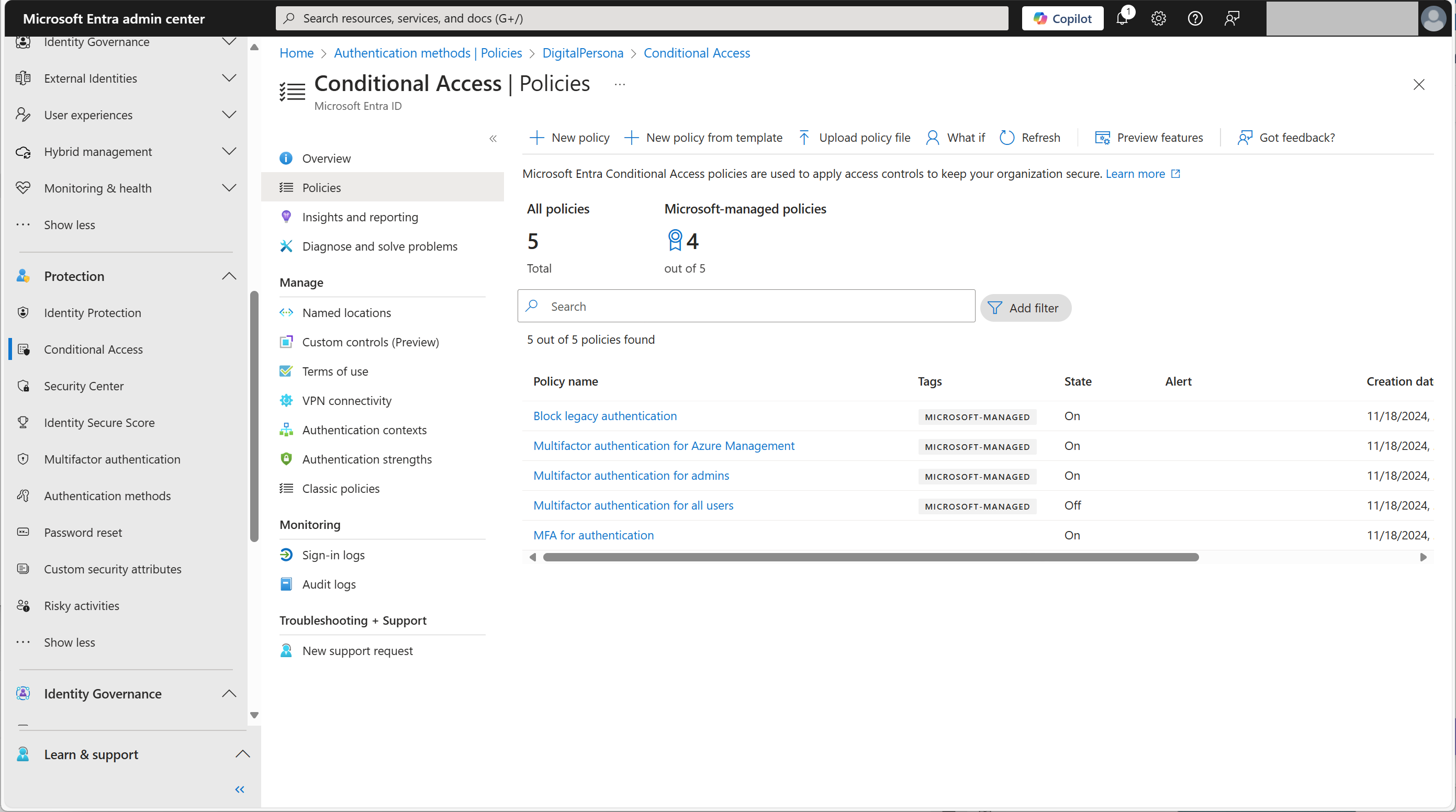Open help question mark icon
This screenshot has height=812, width=1456.
point(1195,18)
